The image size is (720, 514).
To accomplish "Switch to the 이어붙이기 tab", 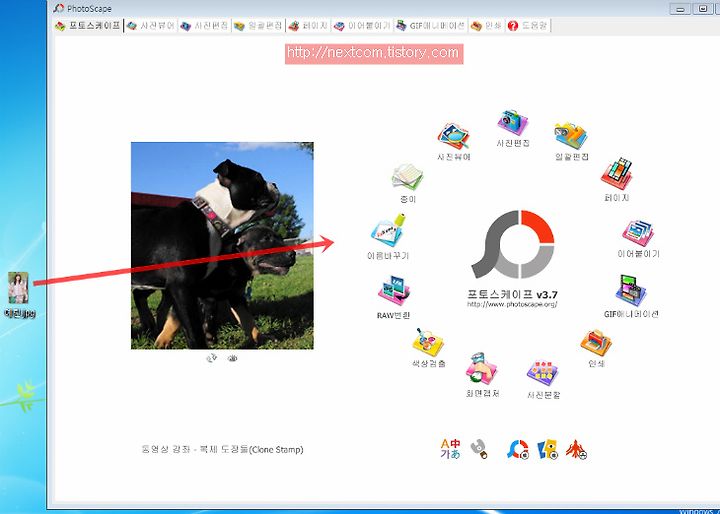I will click(x=362, y=26).
